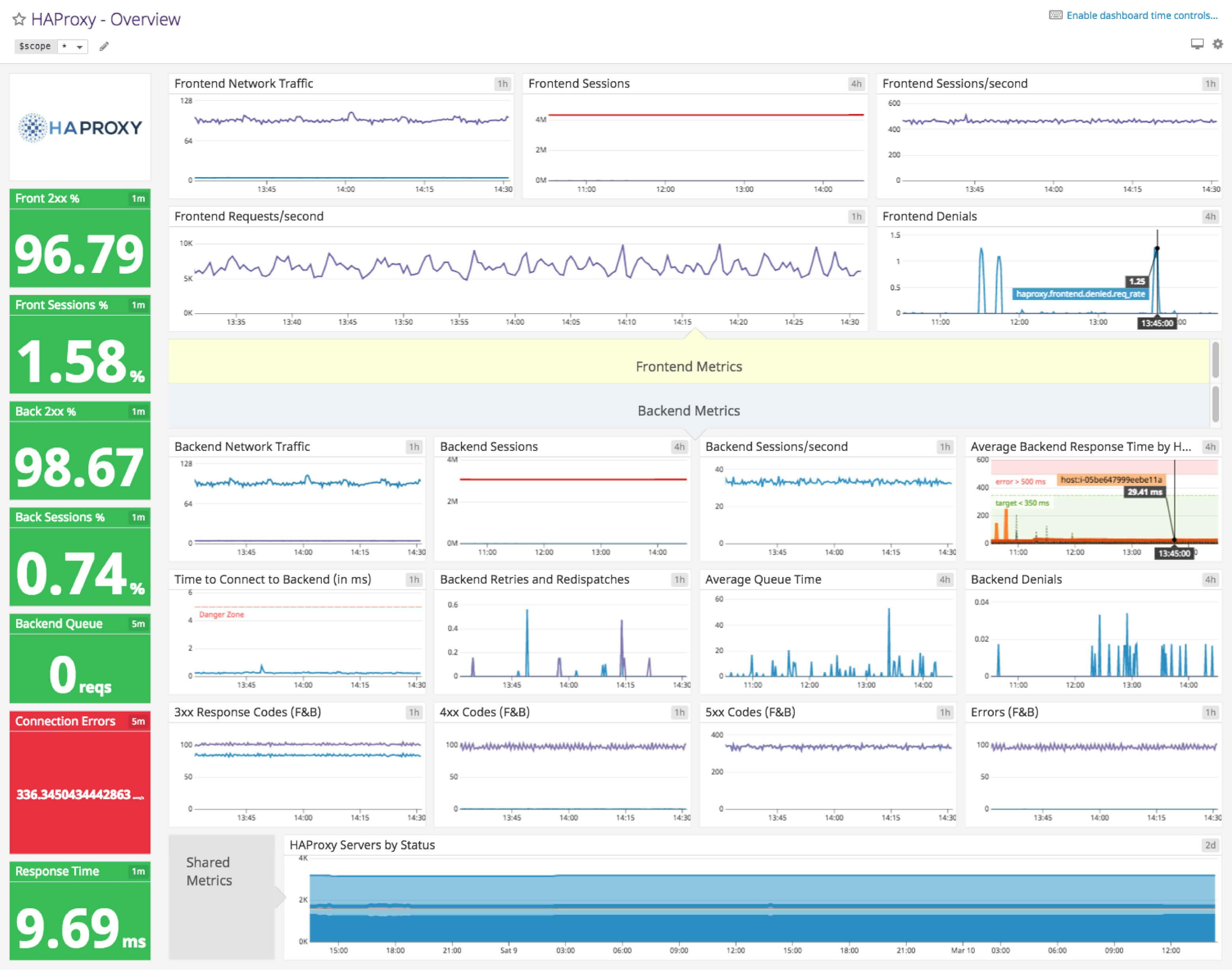1232x970 pixels.
Task: Expand the Backend Metrics section banner
Action: 689,411
